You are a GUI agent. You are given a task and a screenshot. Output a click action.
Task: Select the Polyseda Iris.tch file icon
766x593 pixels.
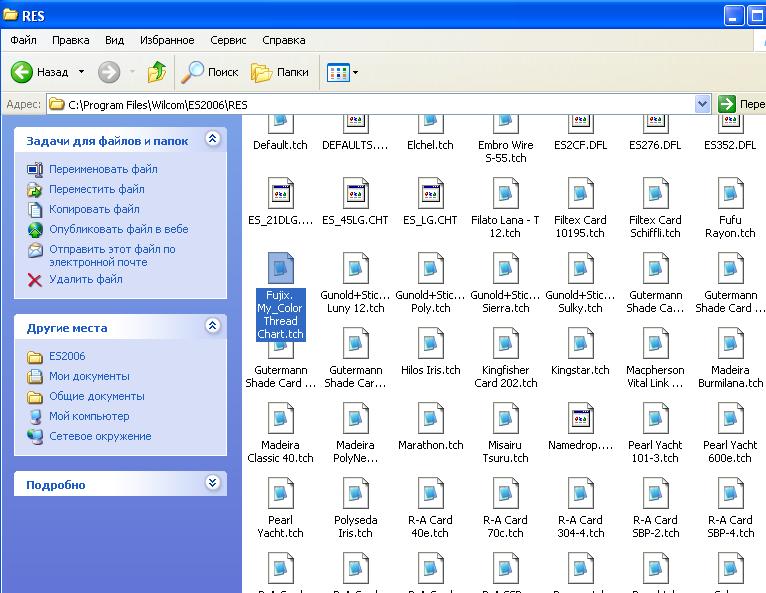pyautogui.click(x=355, y=493)
